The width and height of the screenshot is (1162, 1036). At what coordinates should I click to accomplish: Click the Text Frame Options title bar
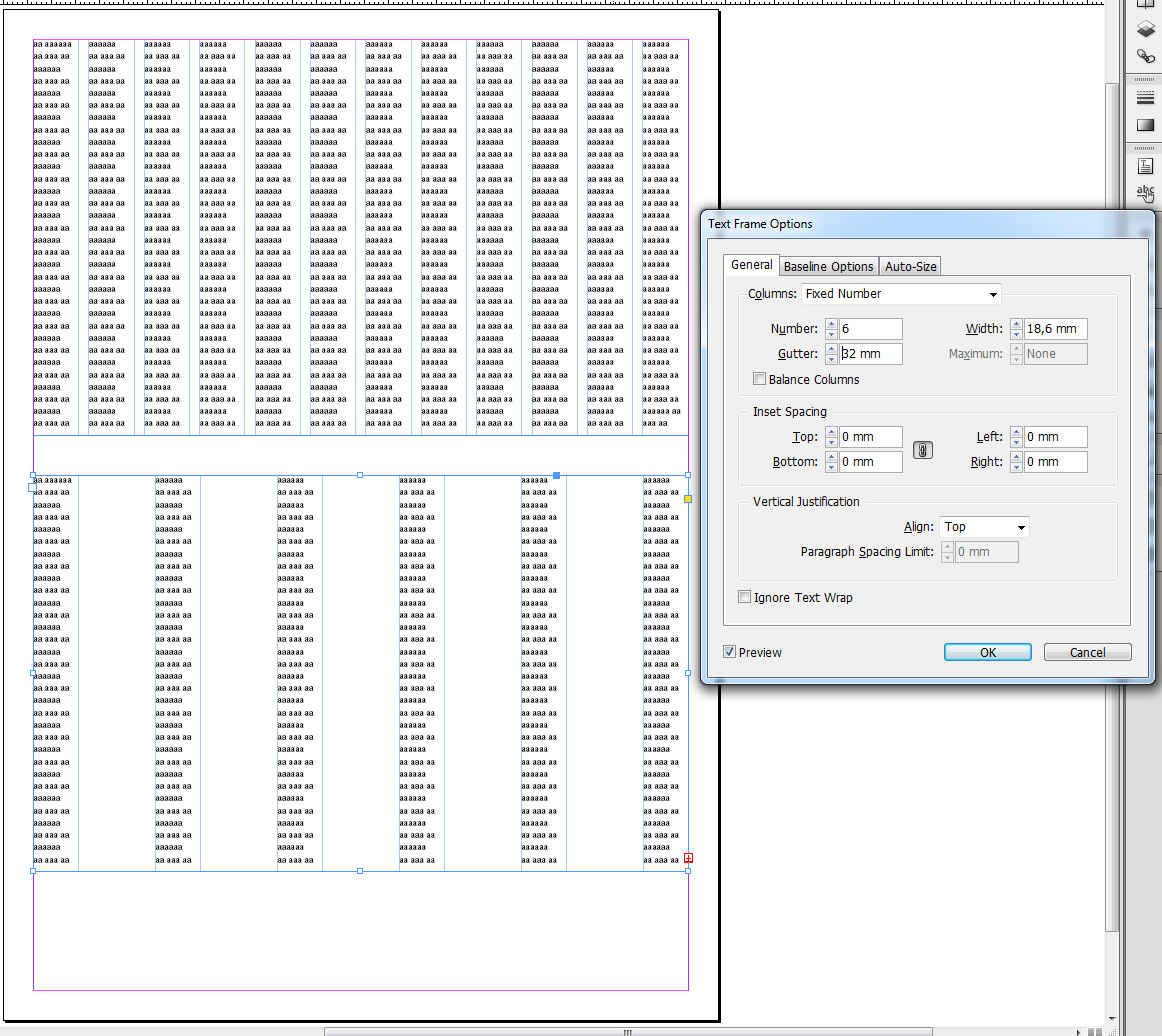[x=926, y=224]
